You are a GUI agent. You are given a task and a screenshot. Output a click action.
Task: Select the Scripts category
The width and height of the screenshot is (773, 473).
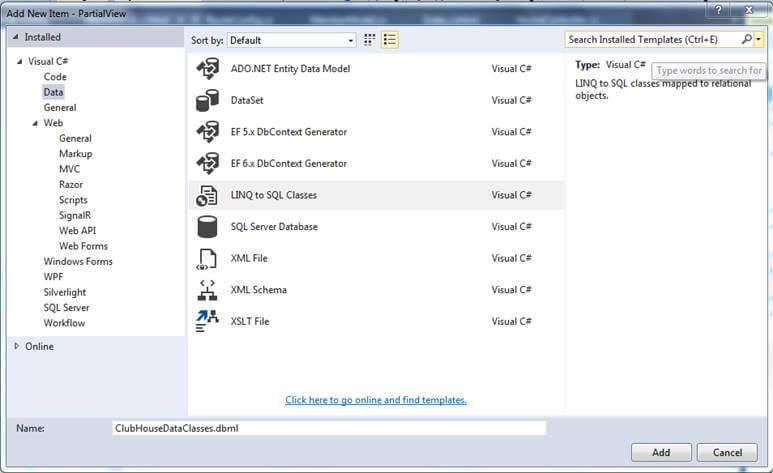(73, 200)
